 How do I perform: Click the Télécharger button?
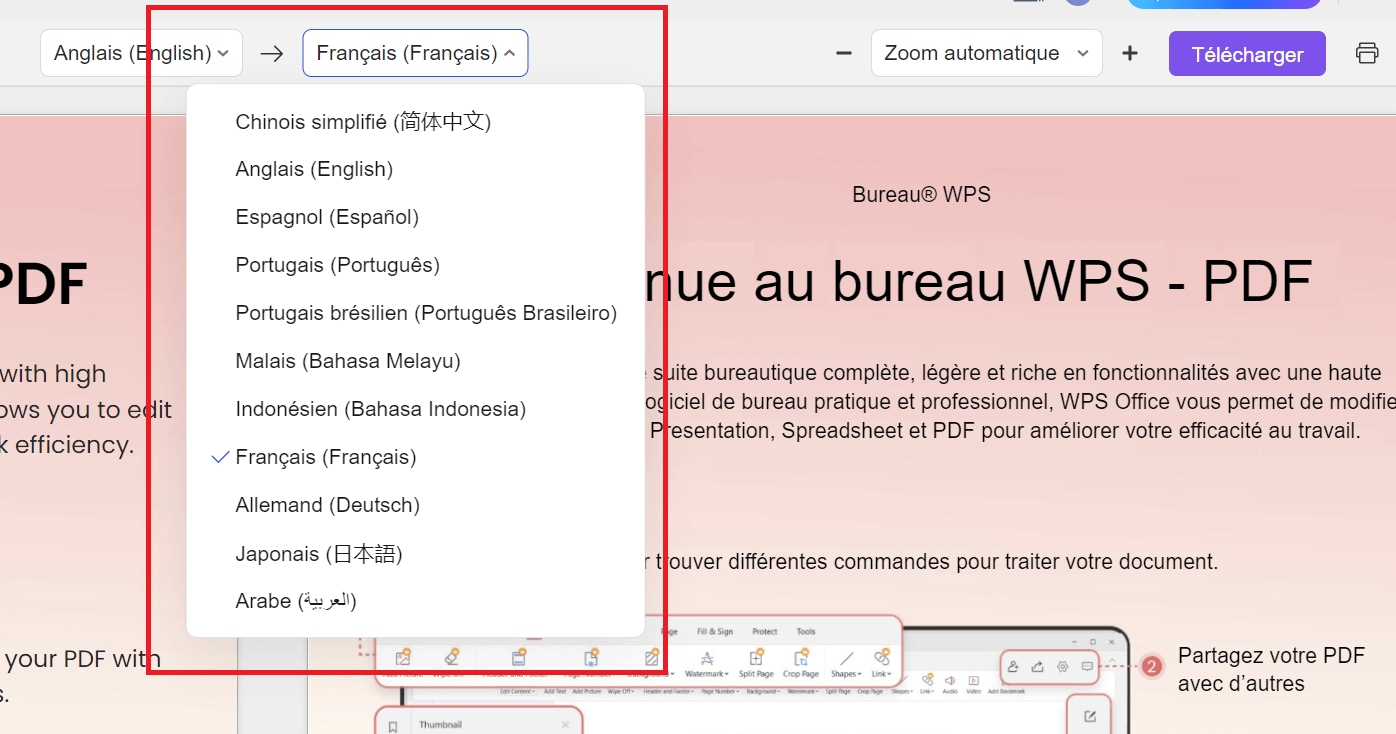1247,54
